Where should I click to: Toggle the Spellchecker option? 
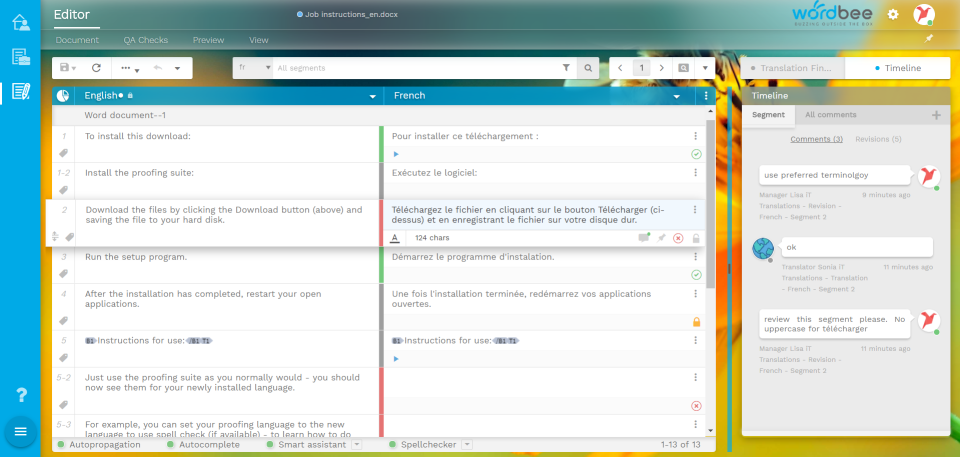[424, 444]
